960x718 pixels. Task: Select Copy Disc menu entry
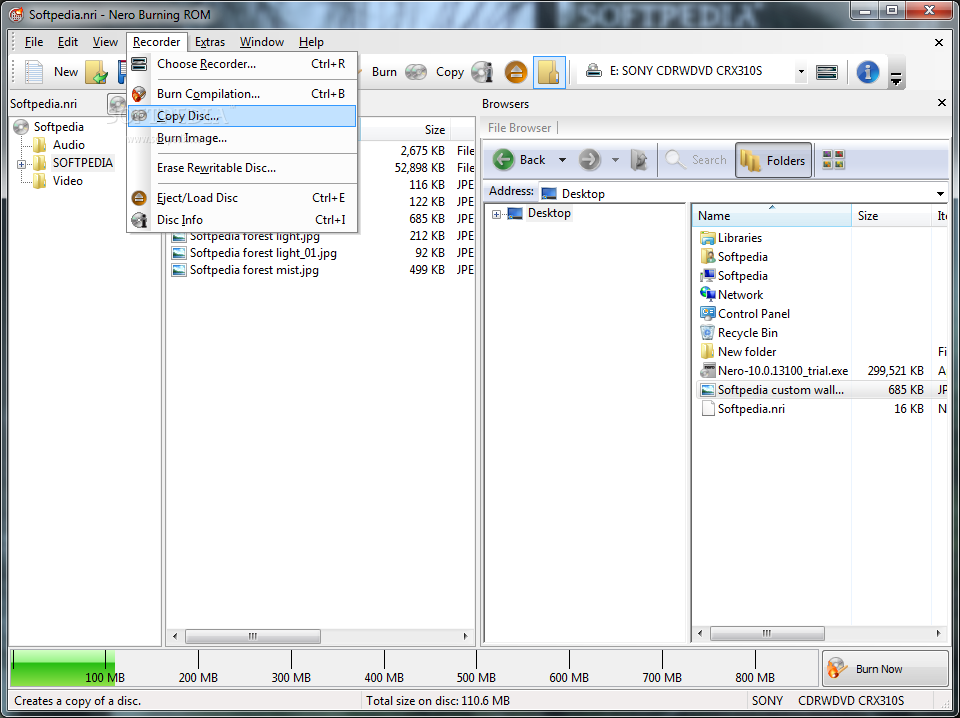(x=242, y=116)
